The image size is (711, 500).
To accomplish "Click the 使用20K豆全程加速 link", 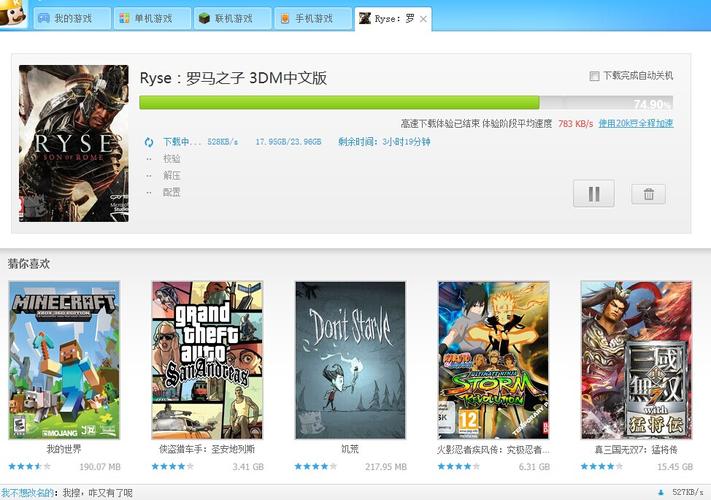I will point(636,123).
